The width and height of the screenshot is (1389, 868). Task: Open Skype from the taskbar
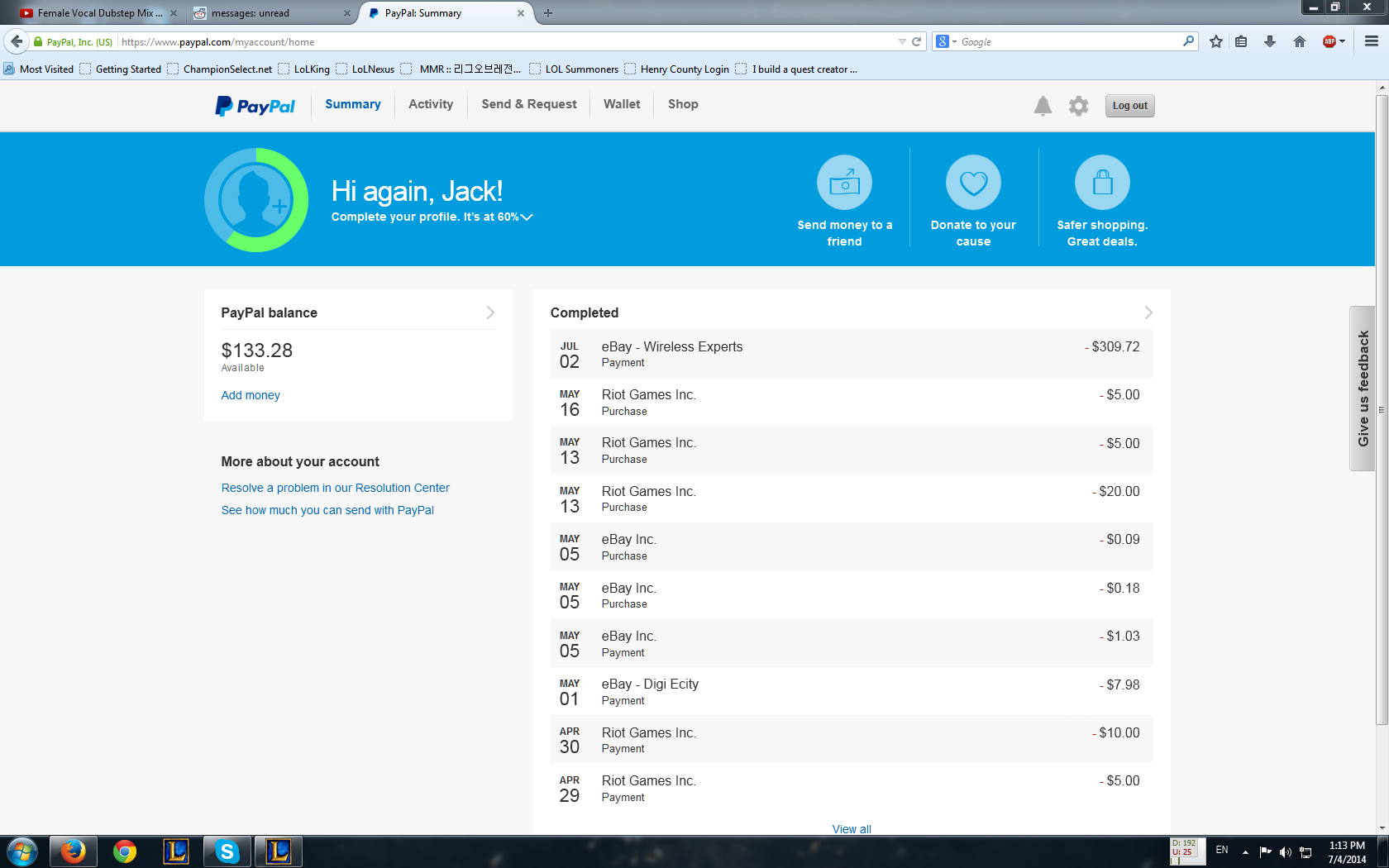227,851
